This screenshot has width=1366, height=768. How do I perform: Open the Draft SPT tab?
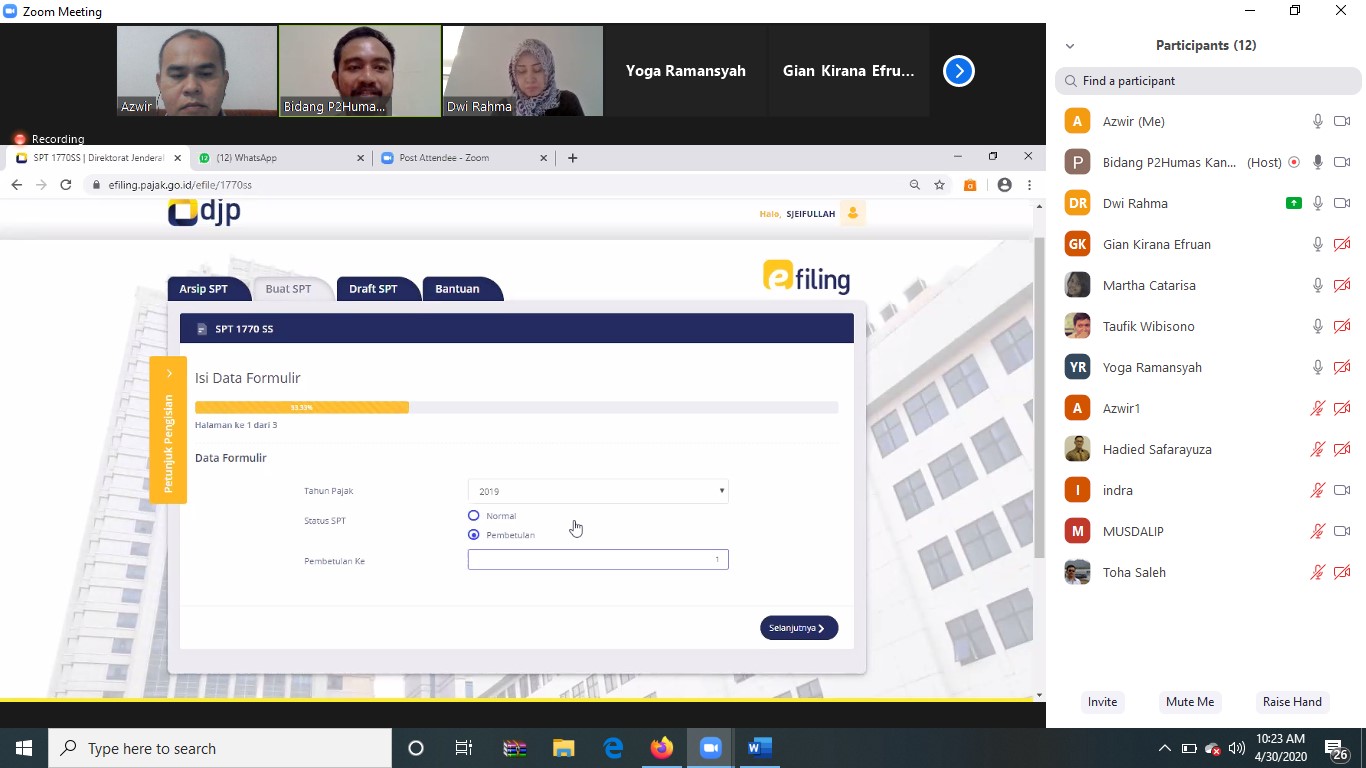click(373, 289)
